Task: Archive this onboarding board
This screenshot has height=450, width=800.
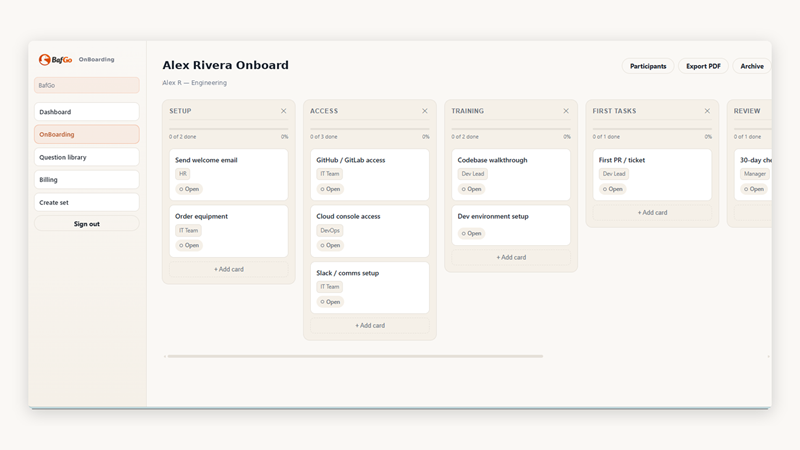Action: pos(752,66)
